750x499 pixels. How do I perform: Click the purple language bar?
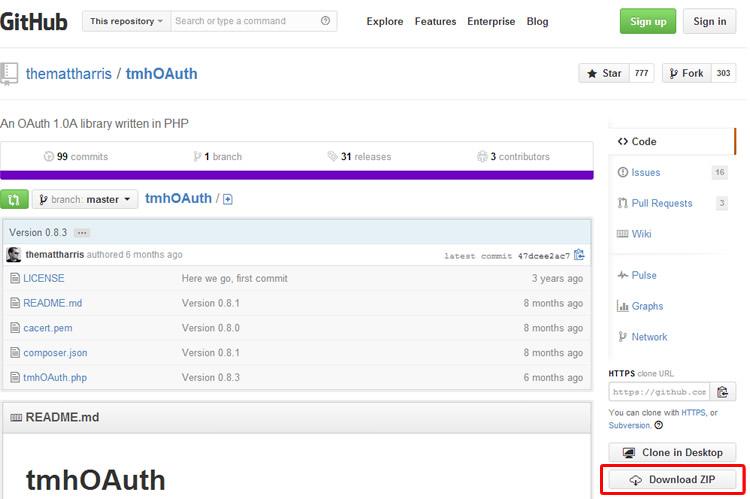click(297, 175)
